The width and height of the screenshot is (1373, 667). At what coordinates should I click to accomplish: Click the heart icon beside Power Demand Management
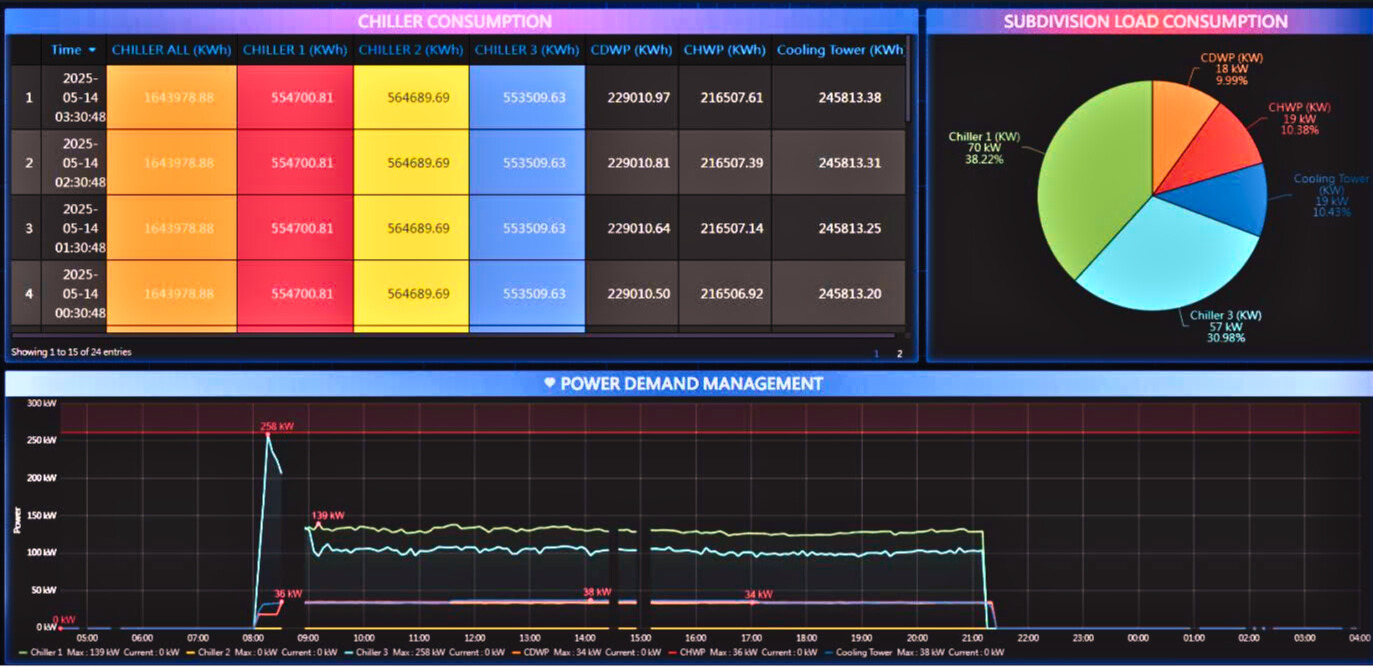point(549,384)
